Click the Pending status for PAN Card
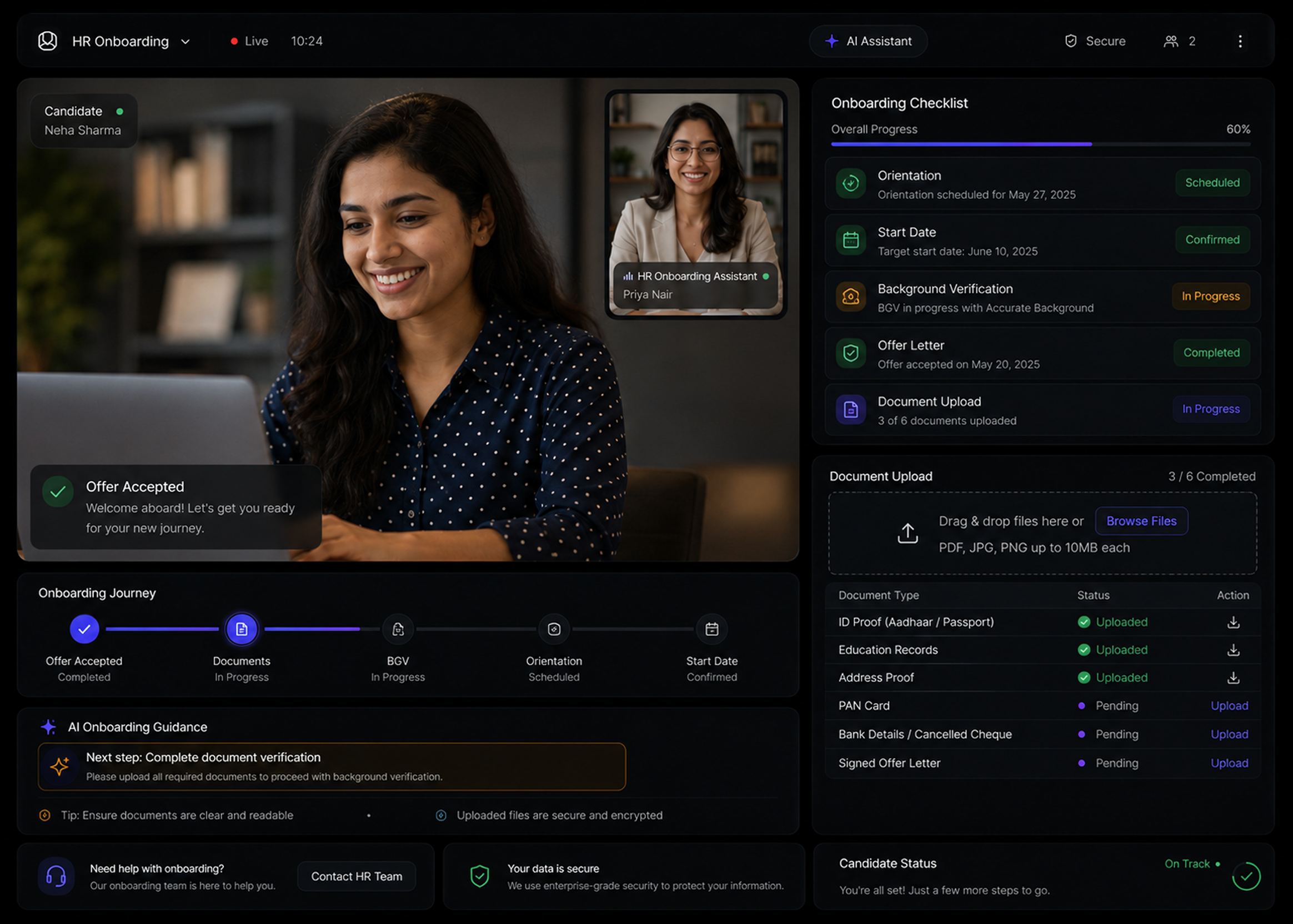1293x924 pixels. pos(1109,706)
